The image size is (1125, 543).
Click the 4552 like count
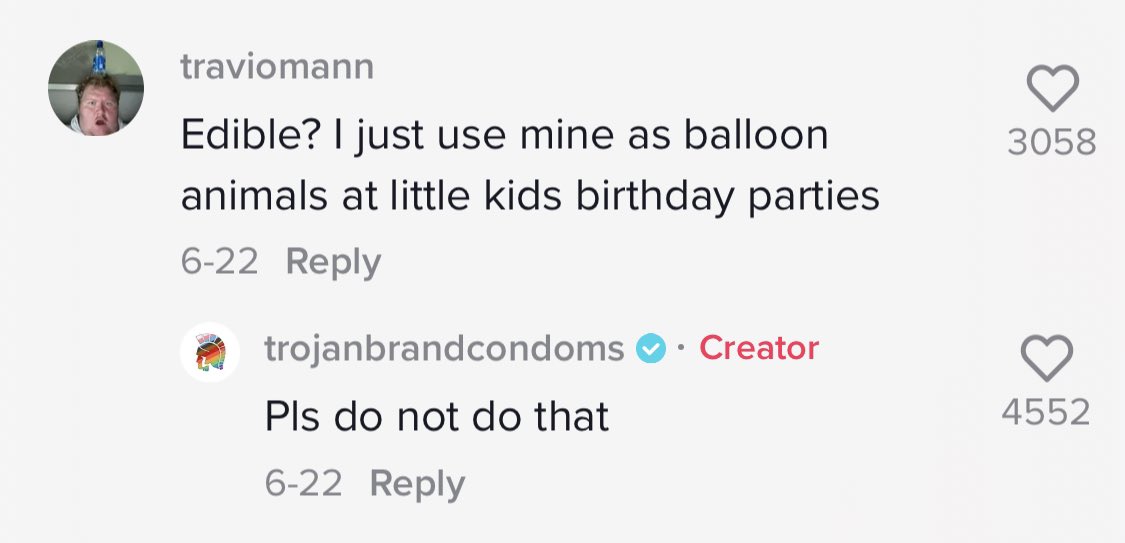(1046, 412)
